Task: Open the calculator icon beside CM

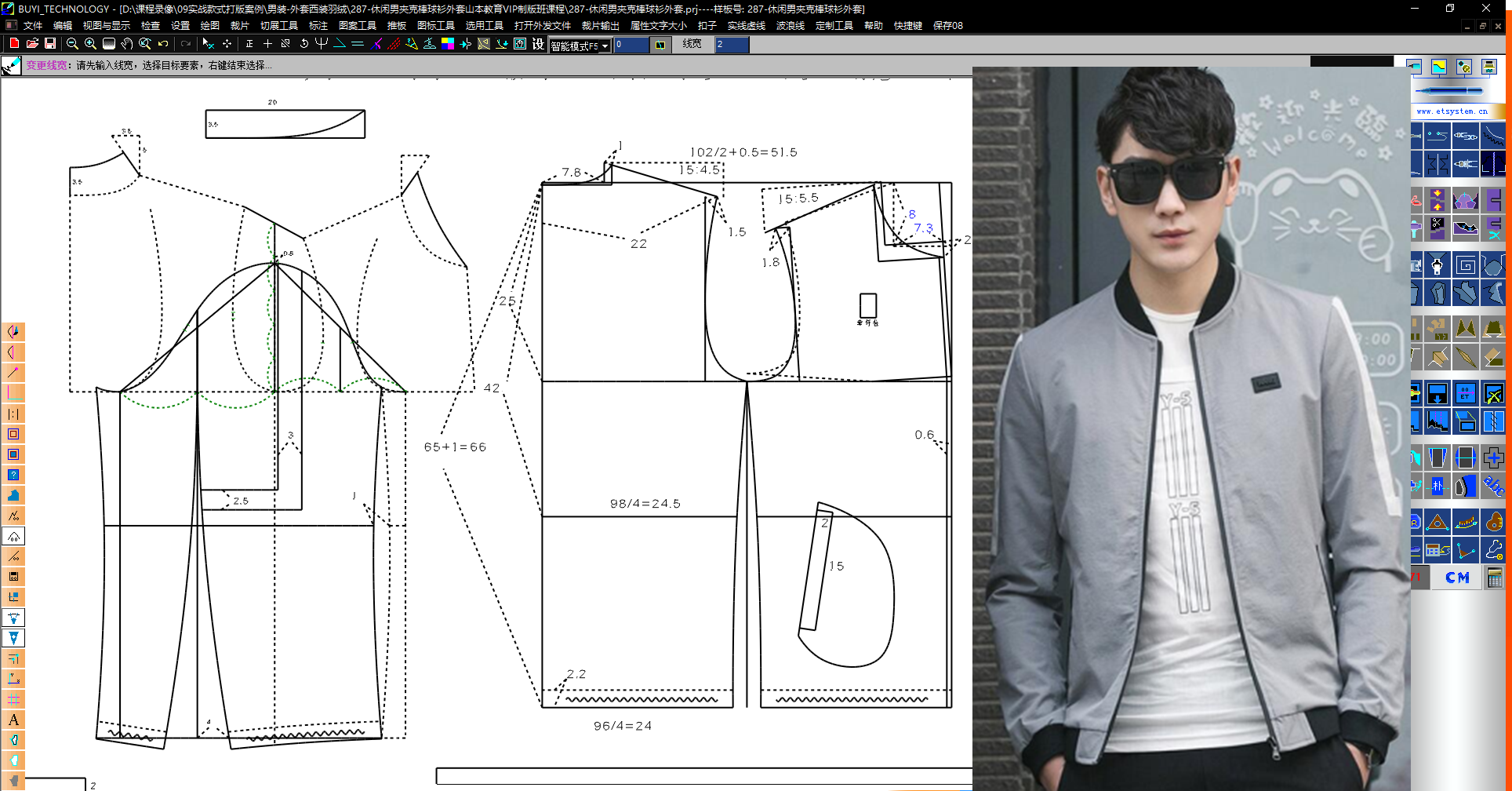Action: 1495,578
